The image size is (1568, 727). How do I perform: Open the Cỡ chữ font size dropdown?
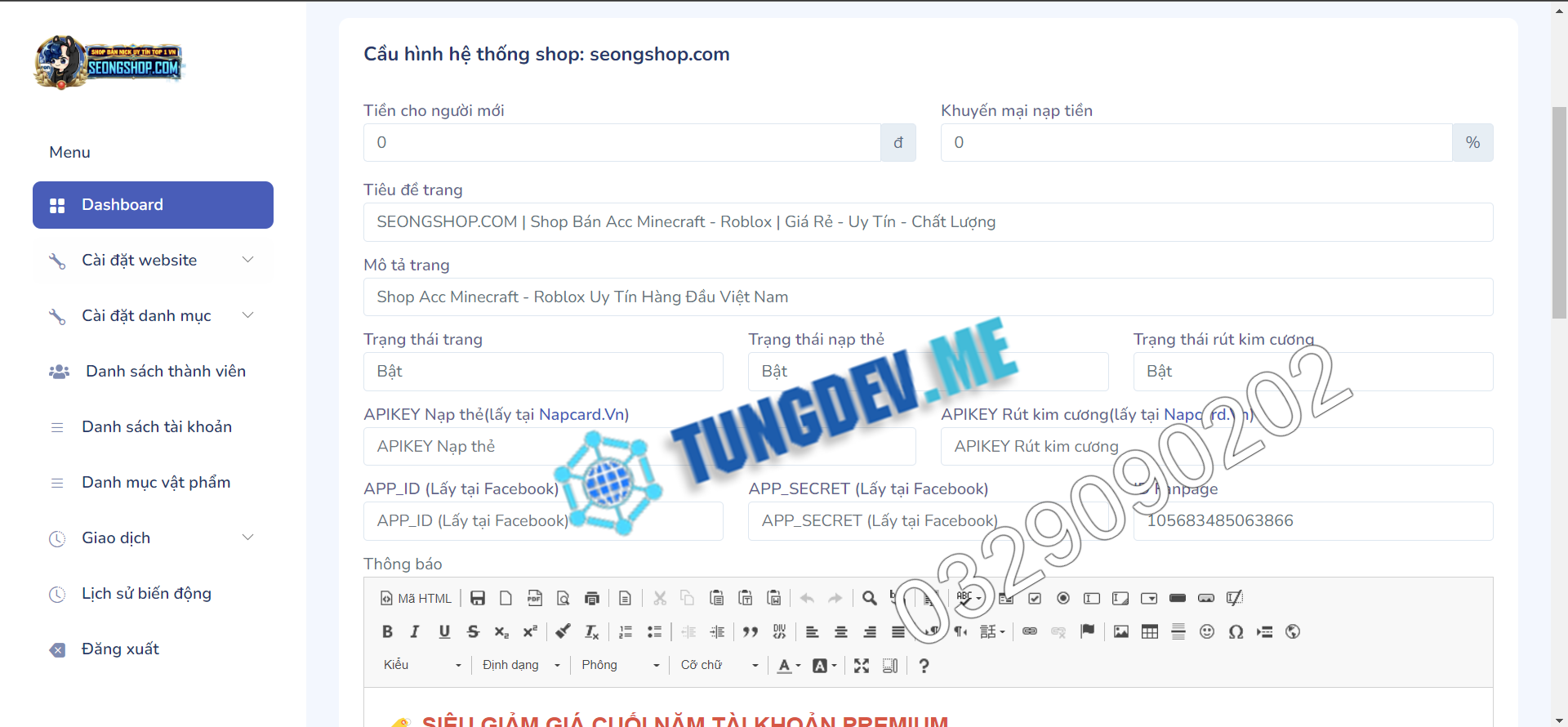(719, 666)
